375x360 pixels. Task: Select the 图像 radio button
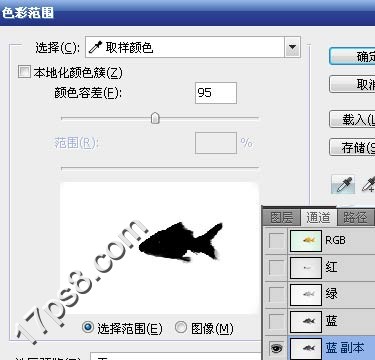[x=181, y=327]
